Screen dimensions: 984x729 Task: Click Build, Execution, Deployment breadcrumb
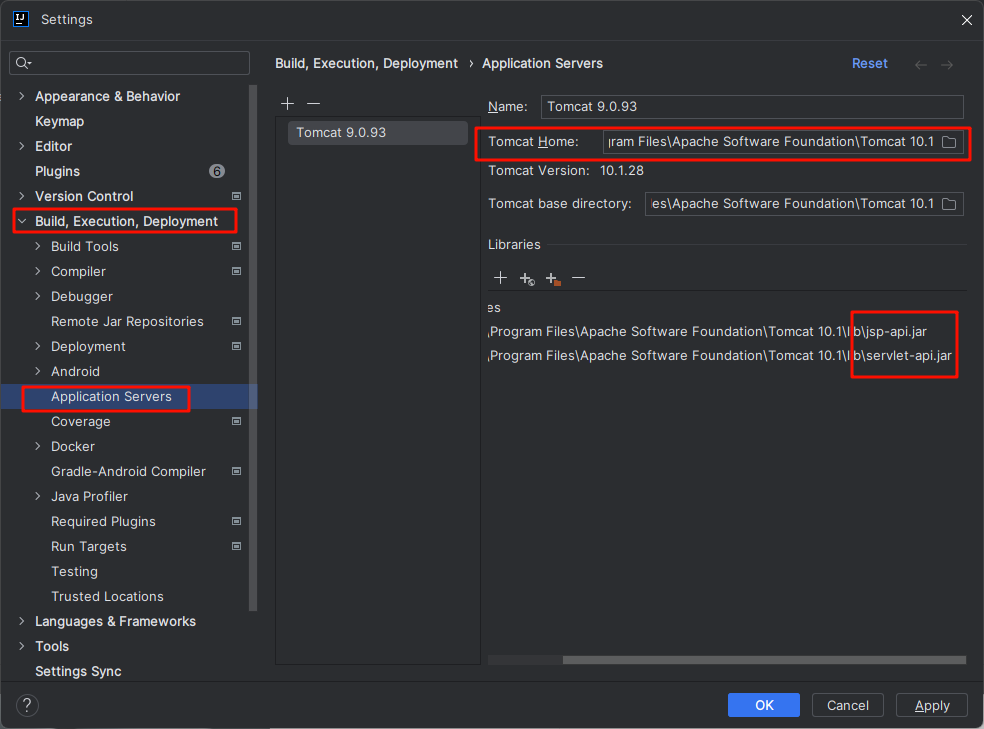(x=366, y=63)
